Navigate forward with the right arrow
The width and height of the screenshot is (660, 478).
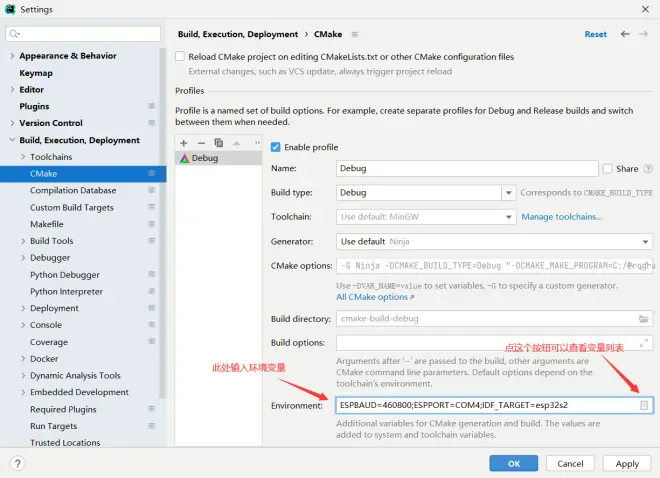643,34
